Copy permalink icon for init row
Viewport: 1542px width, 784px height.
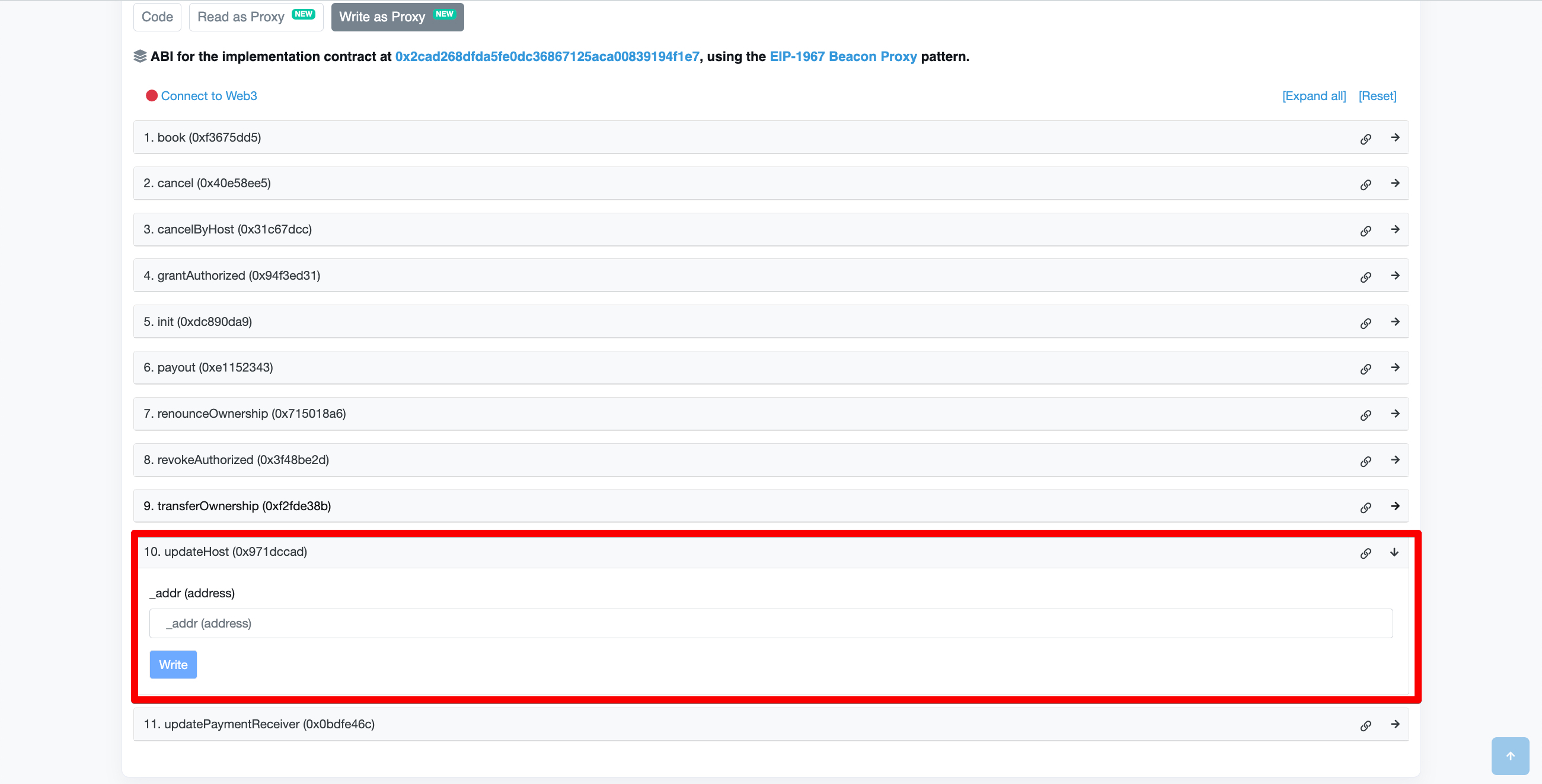point(1365,323)
